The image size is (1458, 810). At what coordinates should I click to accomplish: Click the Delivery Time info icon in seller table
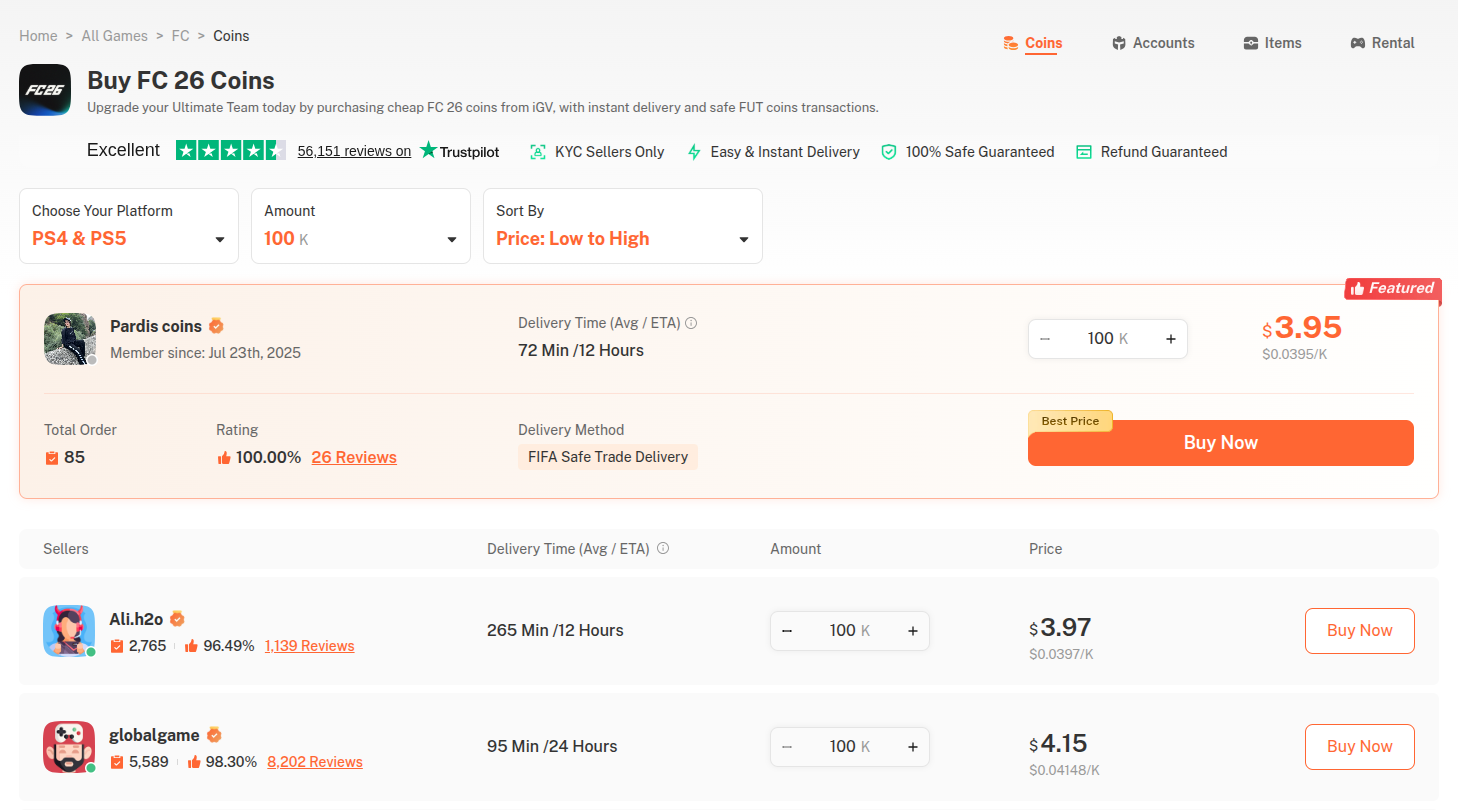(663, 548)
